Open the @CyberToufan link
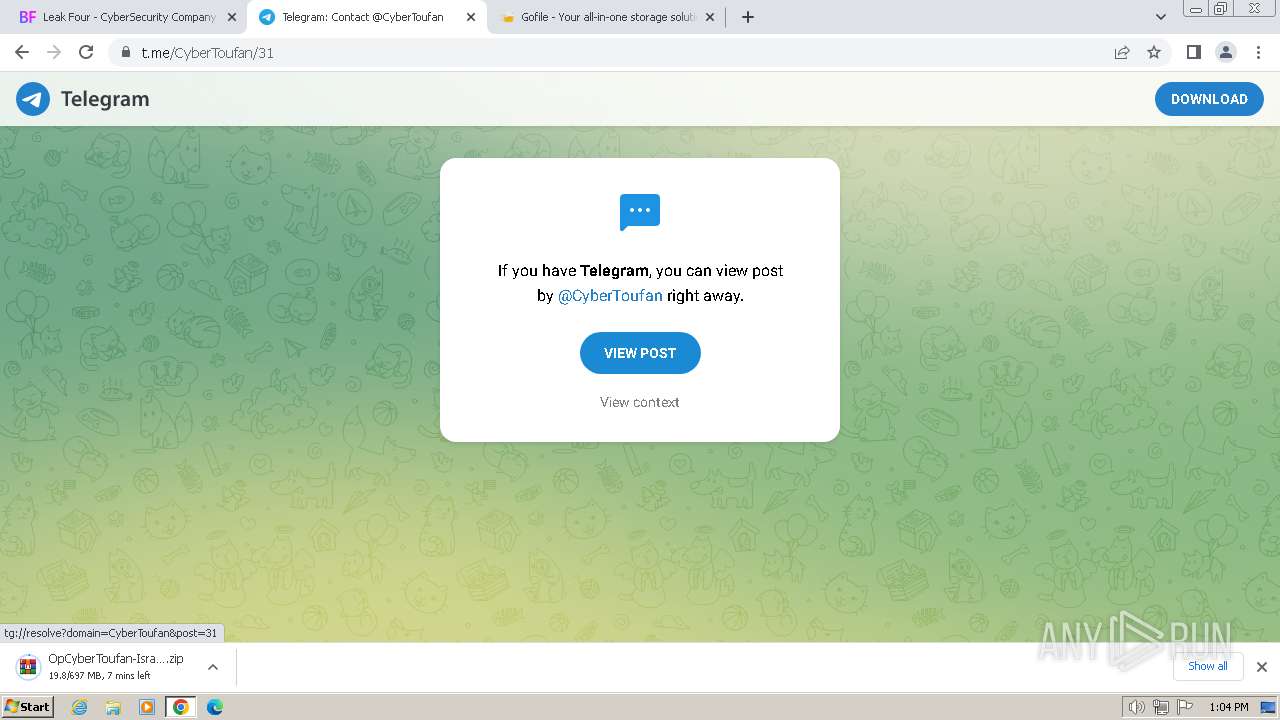 610,296
